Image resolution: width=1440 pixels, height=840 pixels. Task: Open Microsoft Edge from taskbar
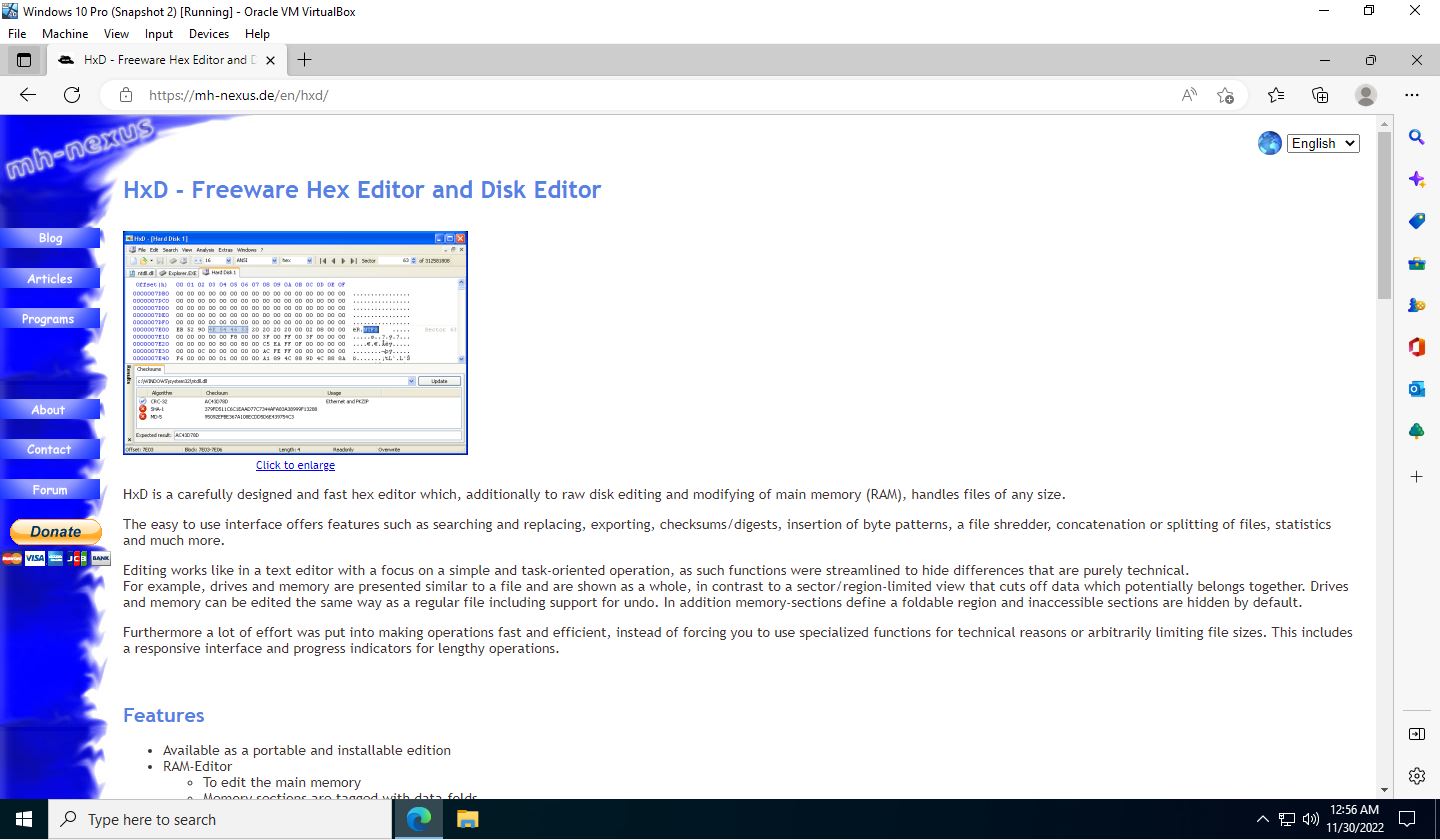click(x=419, y=819)
